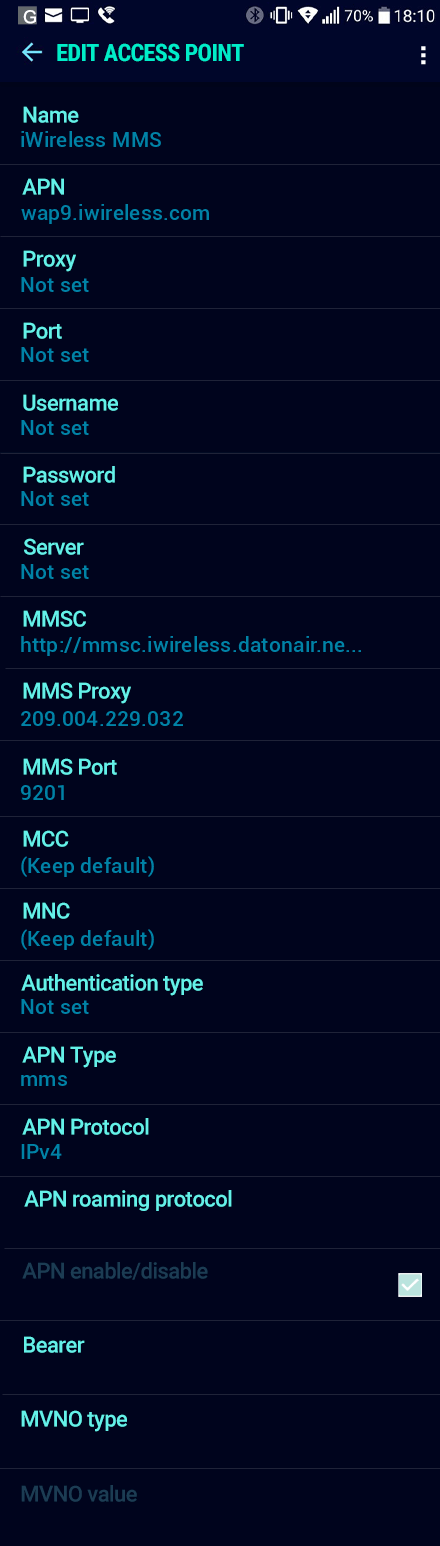
Task: Tap the Wi-Fi status icon
Action: (x=307, y=15)
